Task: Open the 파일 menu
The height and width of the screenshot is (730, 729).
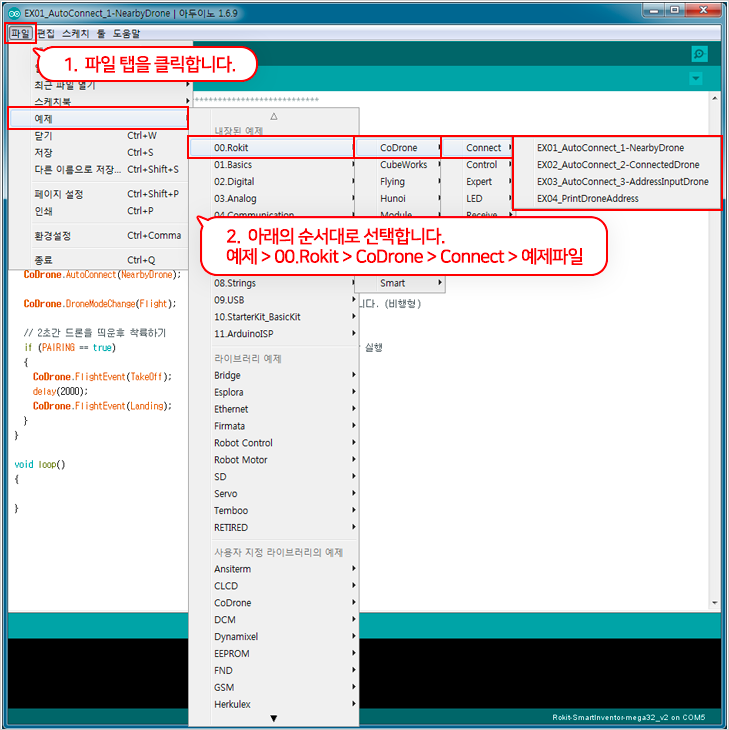Action: [20, 33]
